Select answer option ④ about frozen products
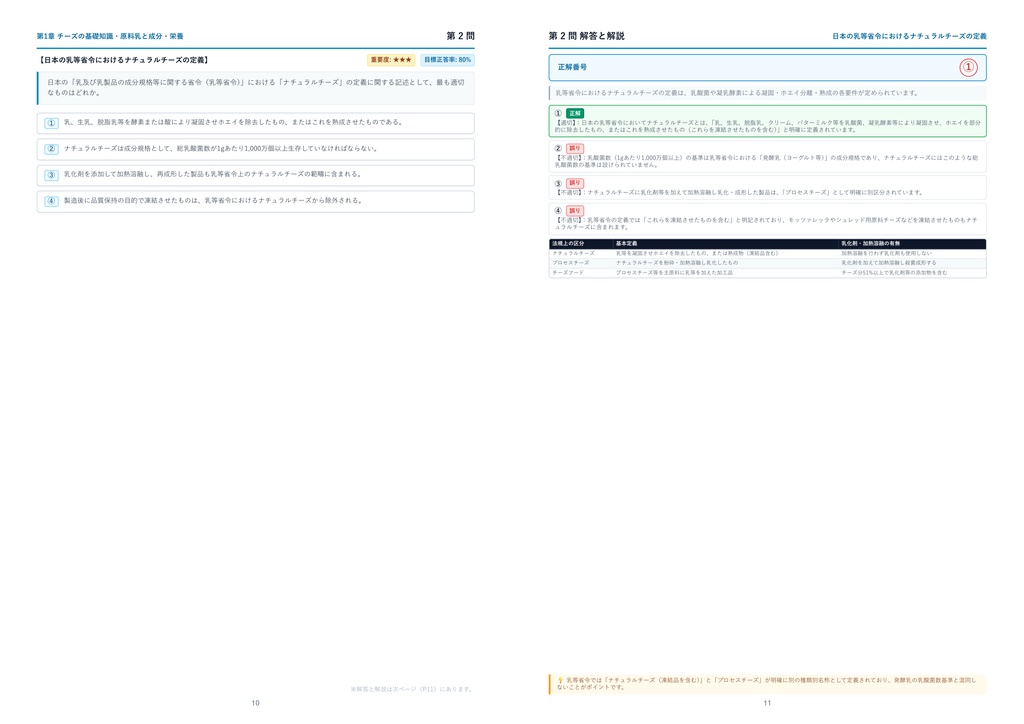1024x724 pixels. pos(255,201)
